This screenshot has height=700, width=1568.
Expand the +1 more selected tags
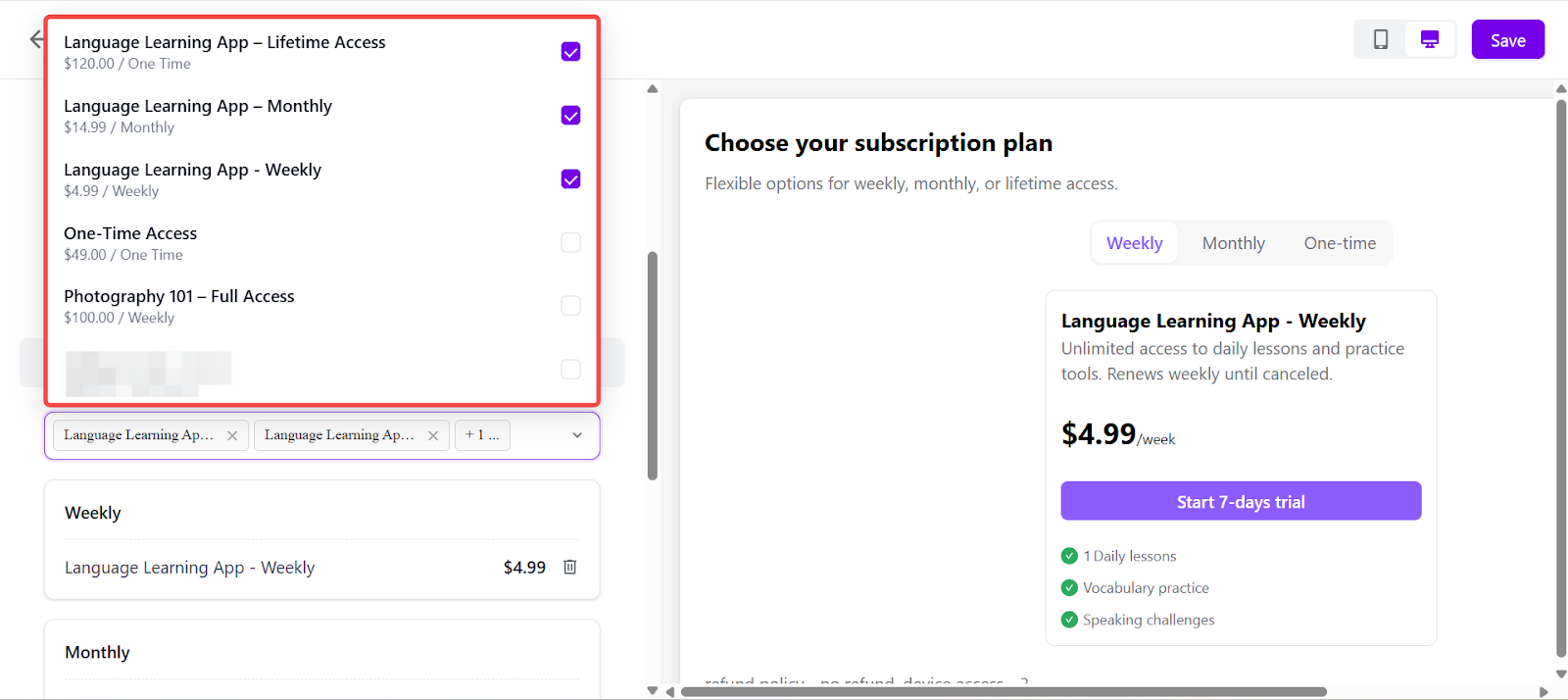click(x=482, y=435)
